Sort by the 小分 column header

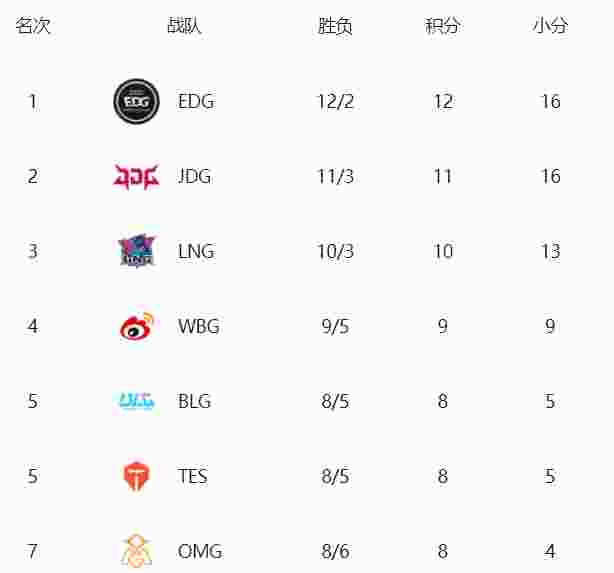(550, 26)
